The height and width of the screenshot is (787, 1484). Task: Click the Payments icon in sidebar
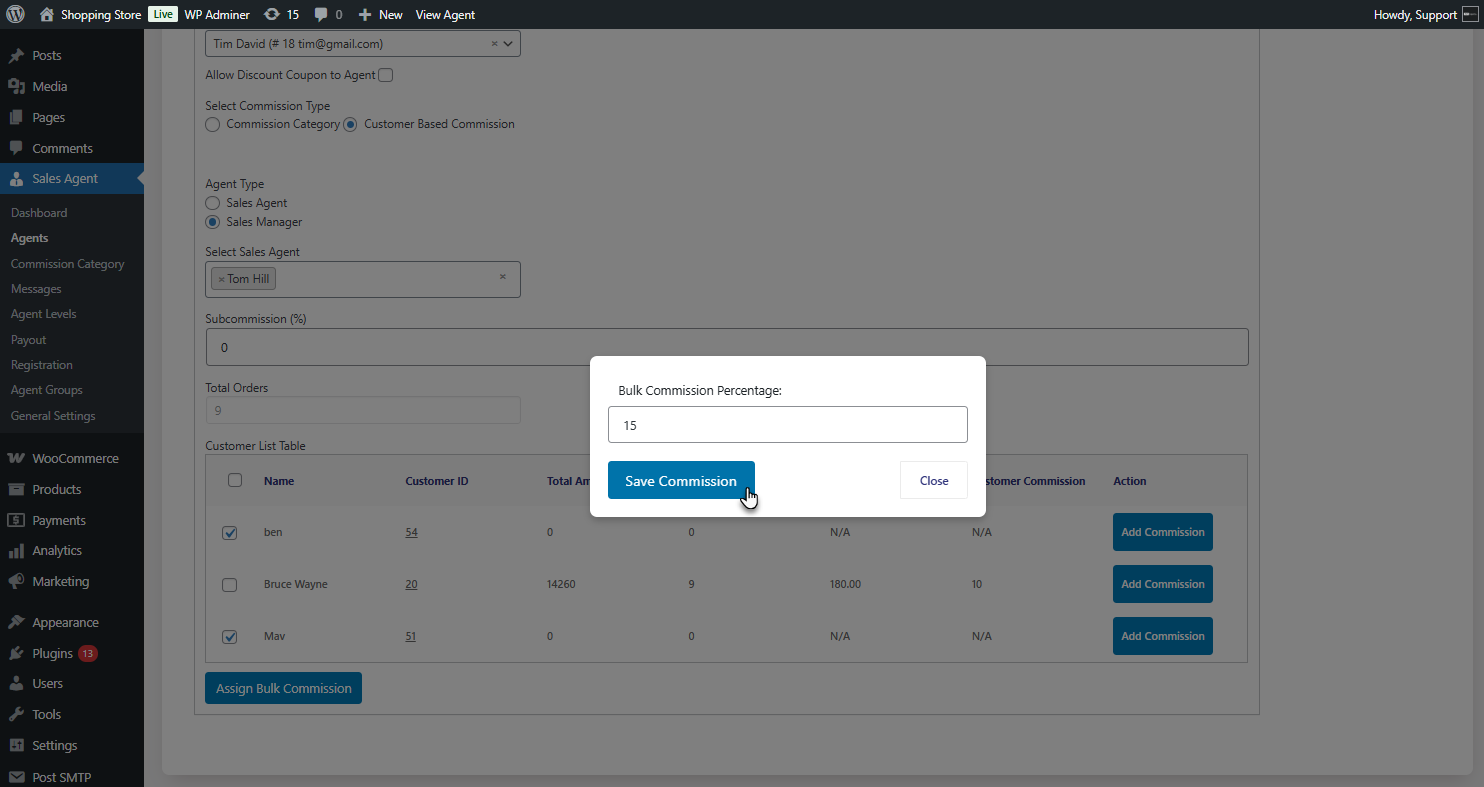pyautogui.click(x=16, y=520)
